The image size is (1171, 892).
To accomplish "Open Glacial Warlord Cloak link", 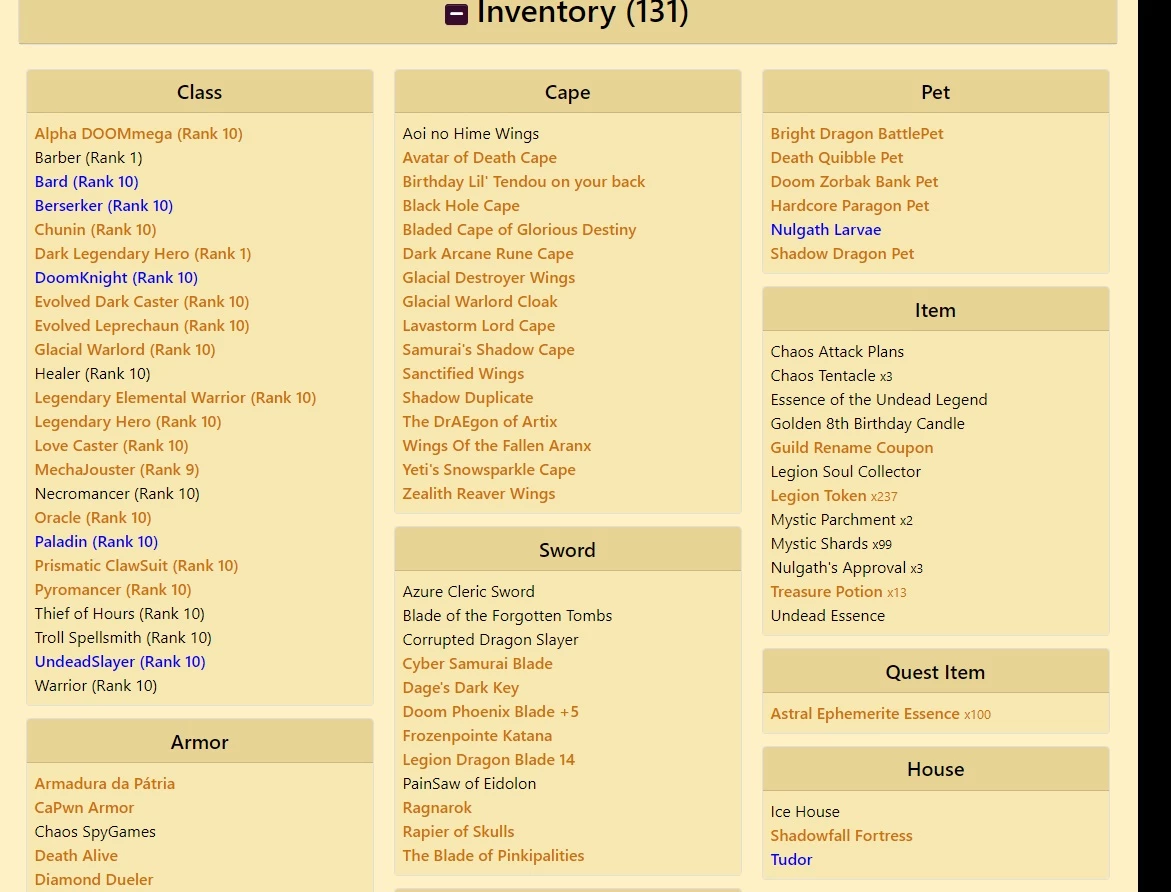I will 480,302.
